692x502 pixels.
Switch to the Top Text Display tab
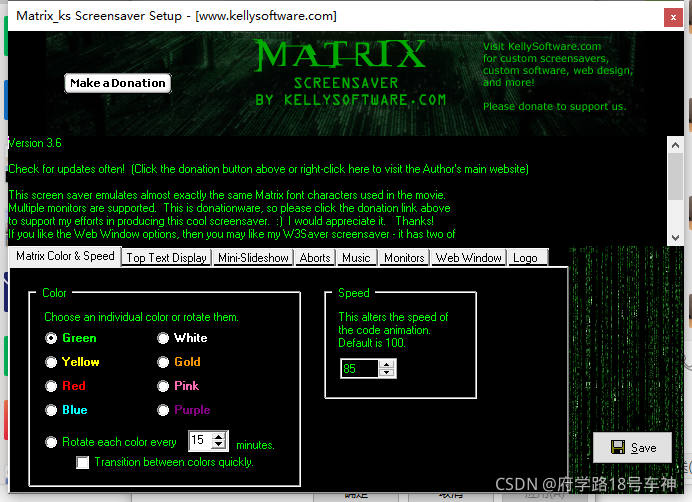coord(167,258)
